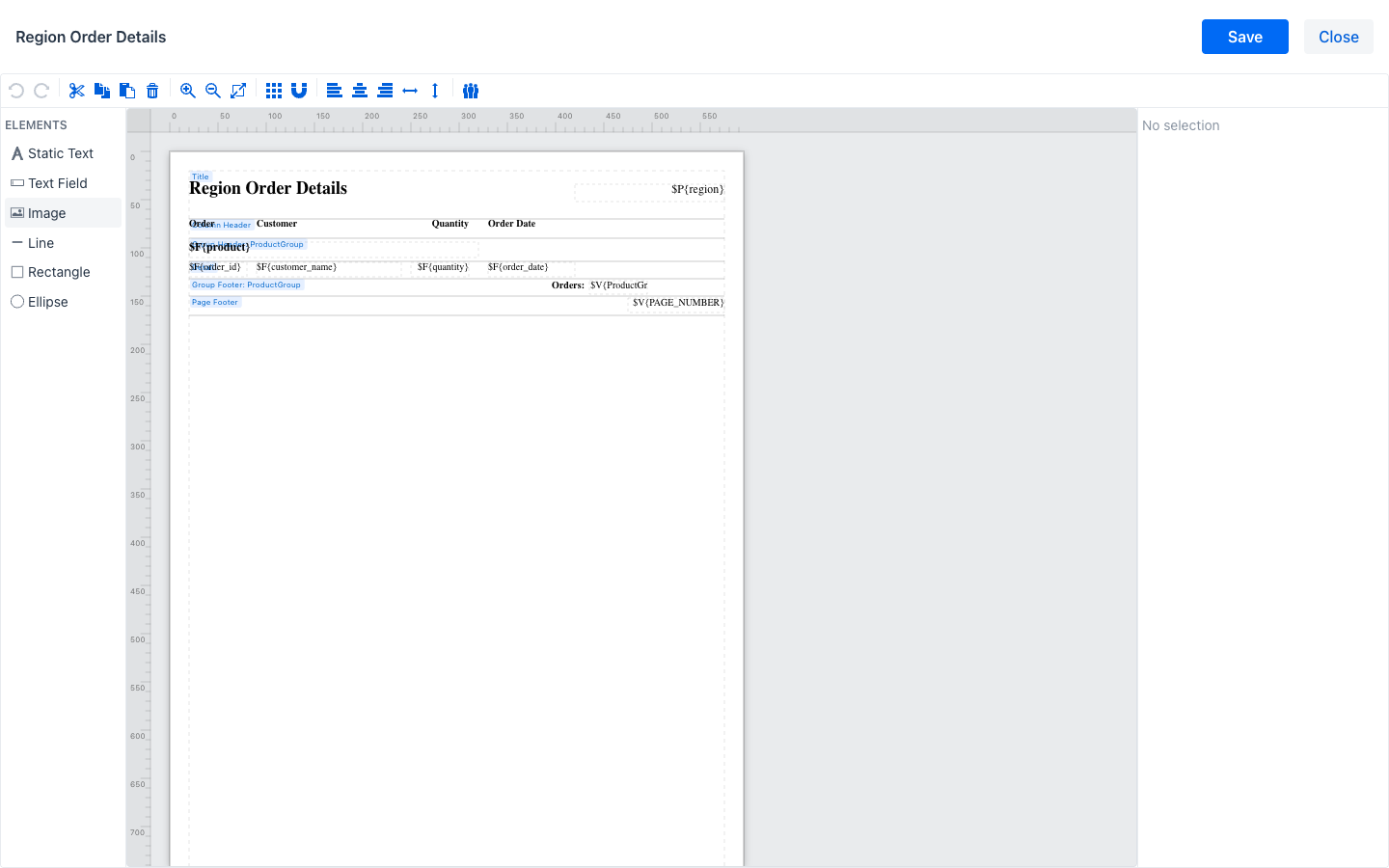The image size is (1389, 868).
Task: Pick the Image element
Action: tap(64, 213)
